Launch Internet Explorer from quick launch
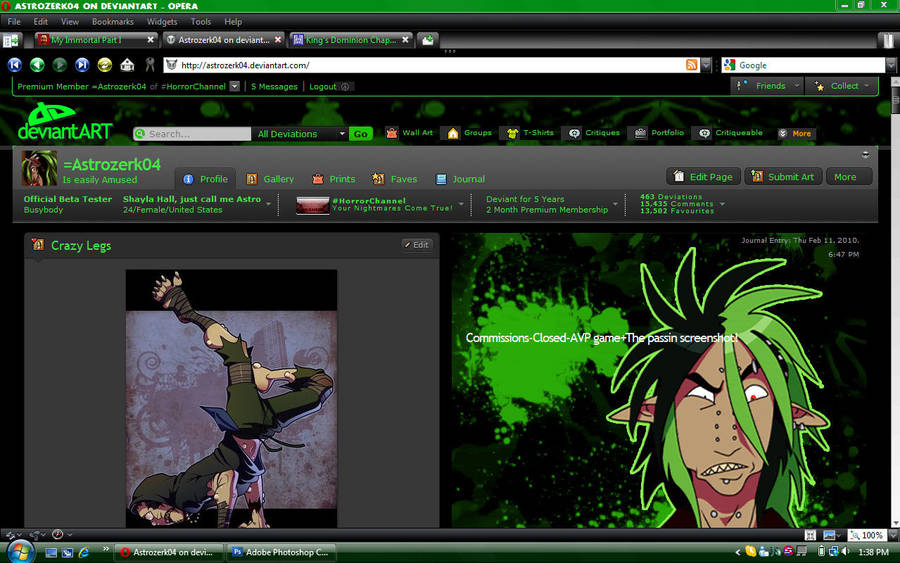The width and height of the screenshot is (900, 563). 84,552
